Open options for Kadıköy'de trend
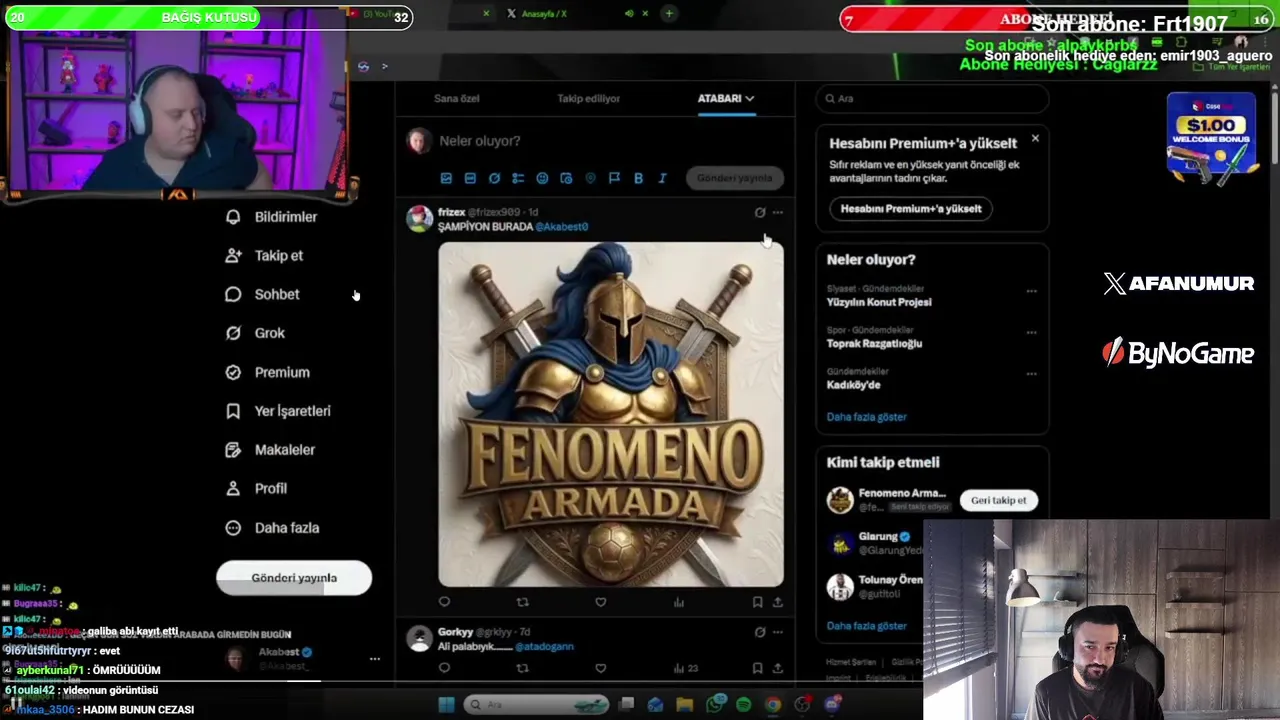Viewport: 1280px width, 720px height. coord(1031,374)
